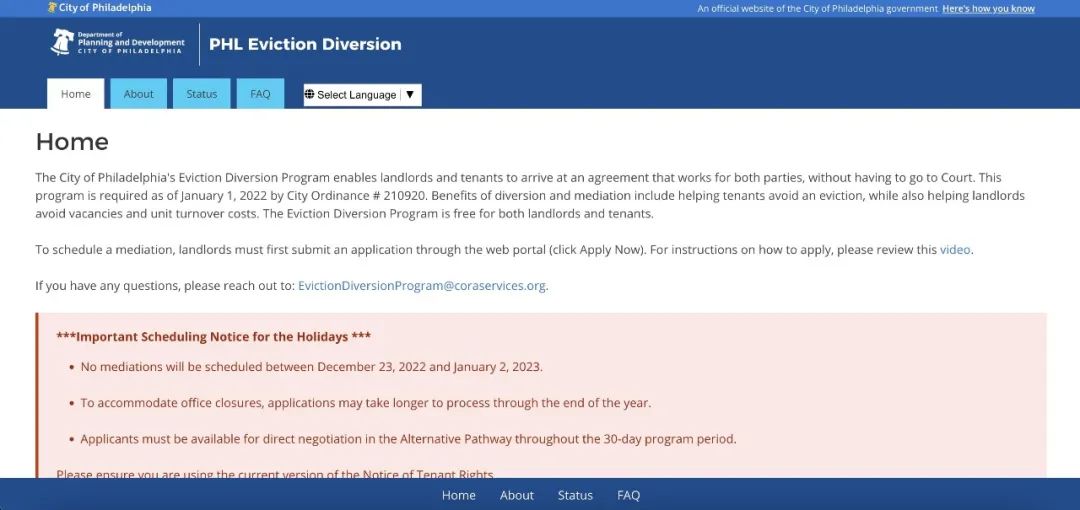This screenshot has width=1080, height=510.
Task: Click the 'An official website of the City' text
Action: coord(818,8)
